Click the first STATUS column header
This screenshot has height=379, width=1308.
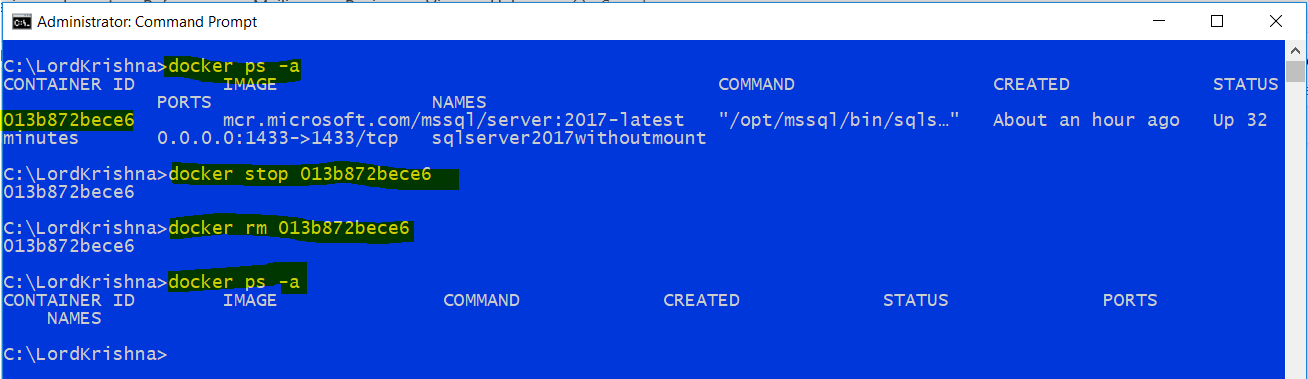(1245, 84)
